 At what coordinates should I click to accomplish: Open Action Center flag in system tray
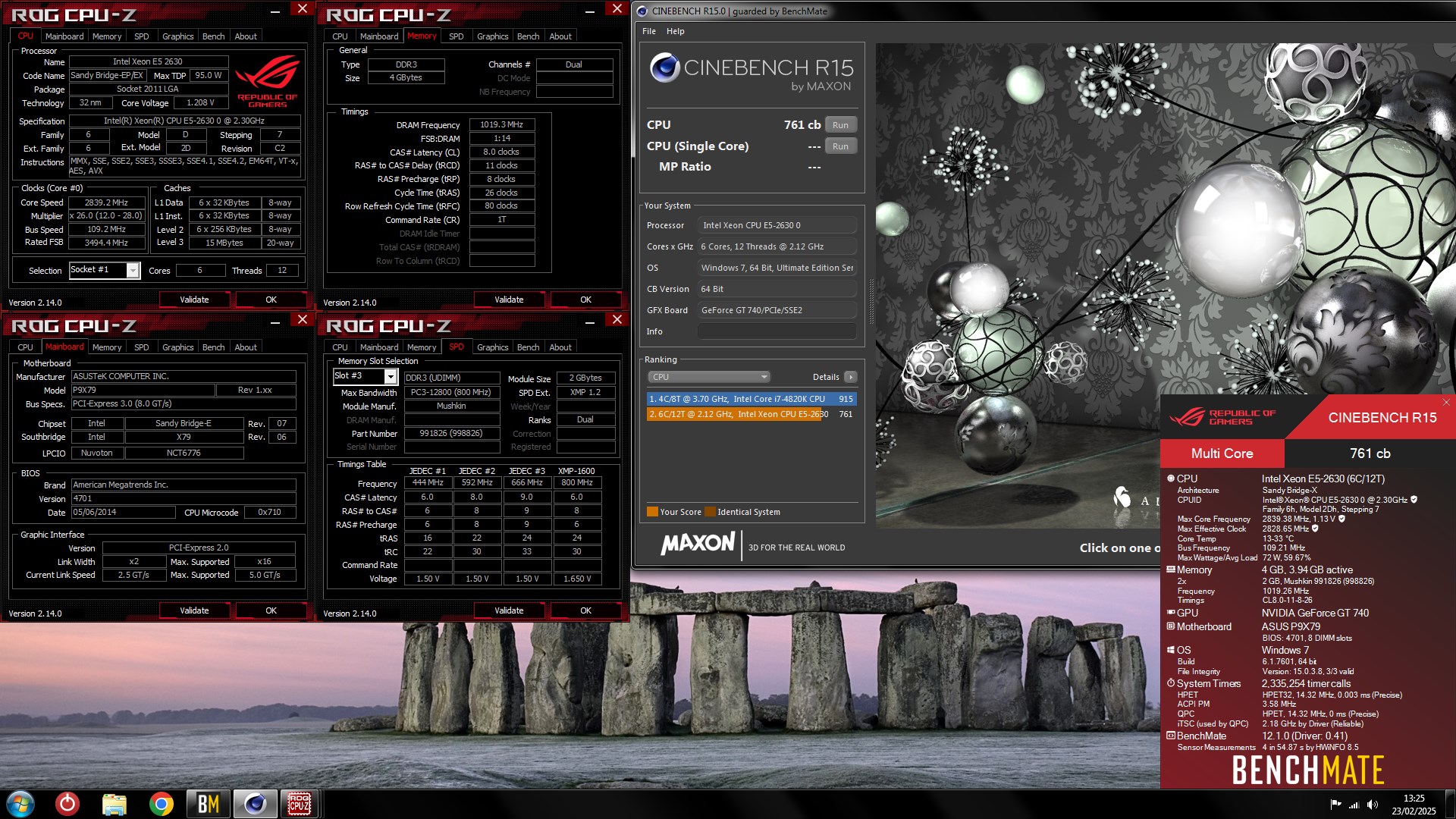pos(1335,805)
